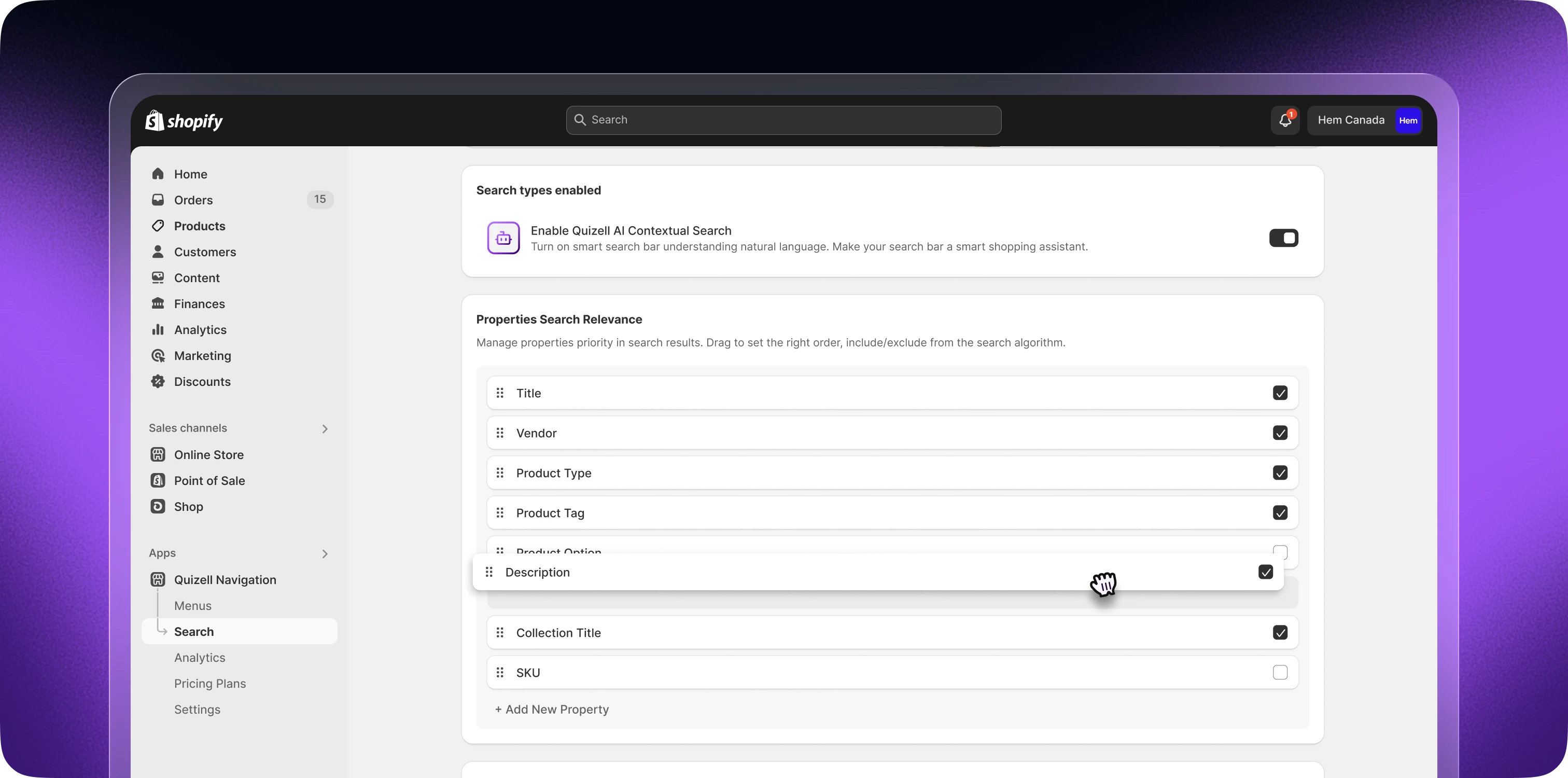Grab the Product Type drag handle
Screen dimensions: 1568x778
tap(500, 473)
